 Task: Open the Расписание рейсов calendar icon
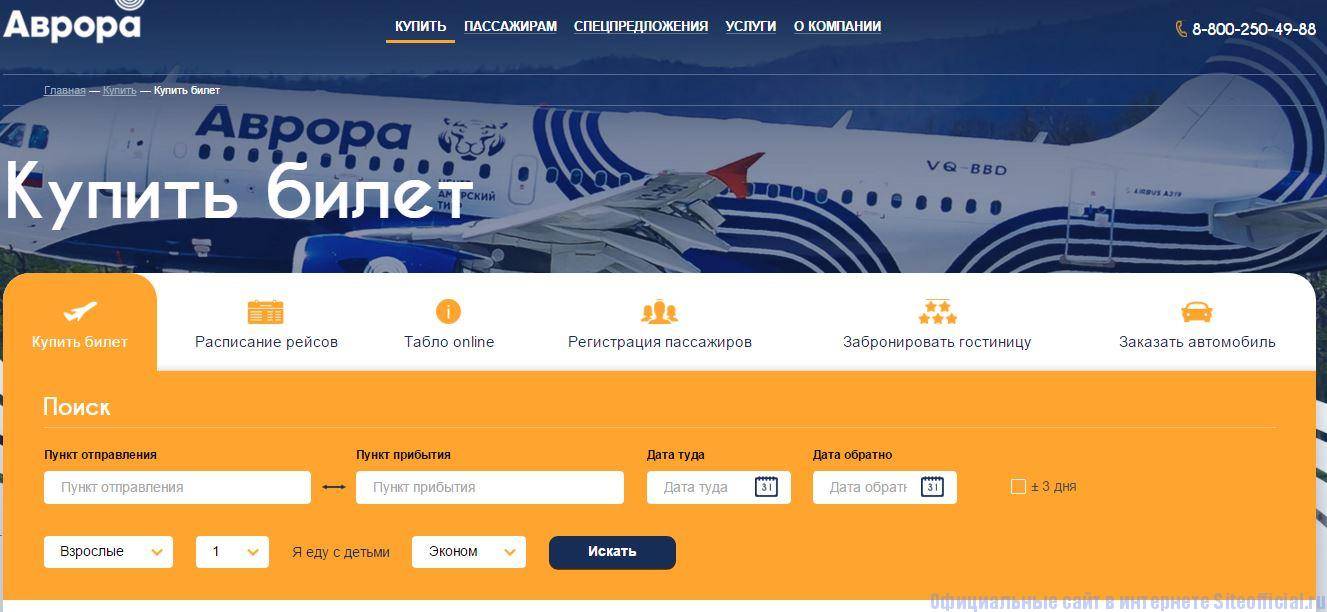click(x=265, y=312)
